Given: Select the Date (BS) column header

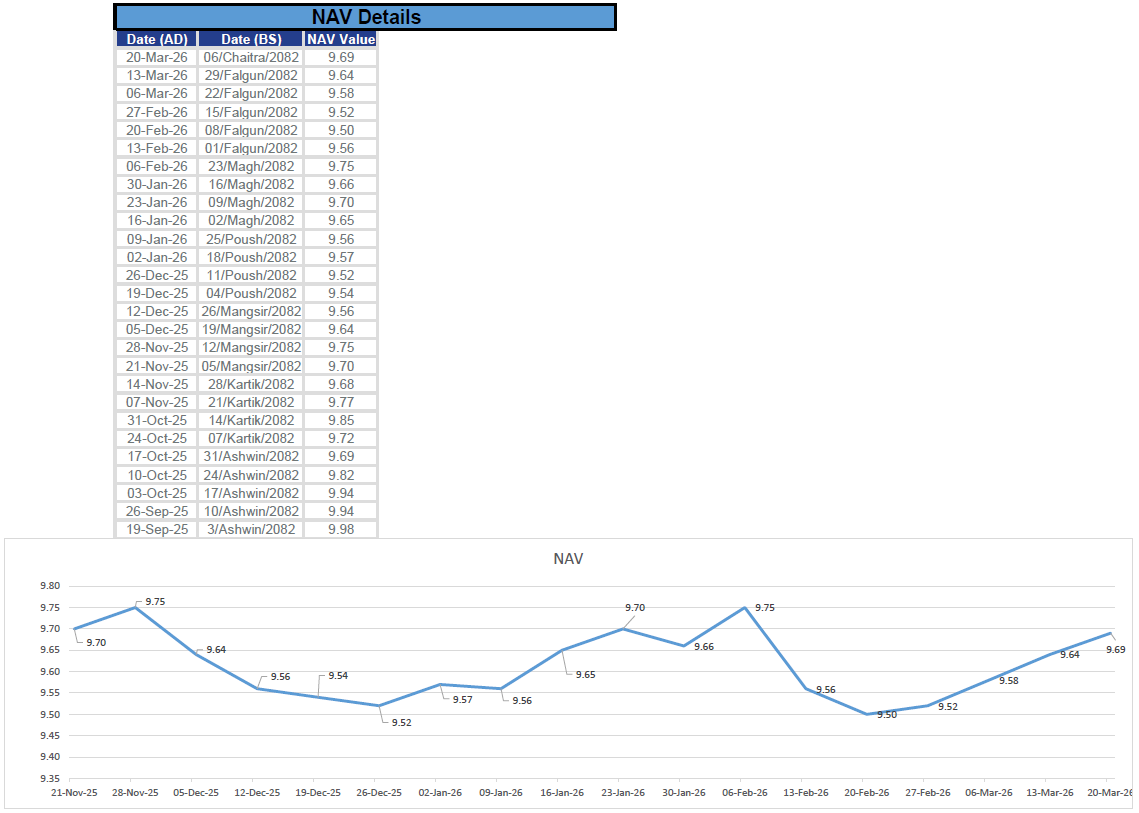Looking at the screenshot, I should coord(250,39).
